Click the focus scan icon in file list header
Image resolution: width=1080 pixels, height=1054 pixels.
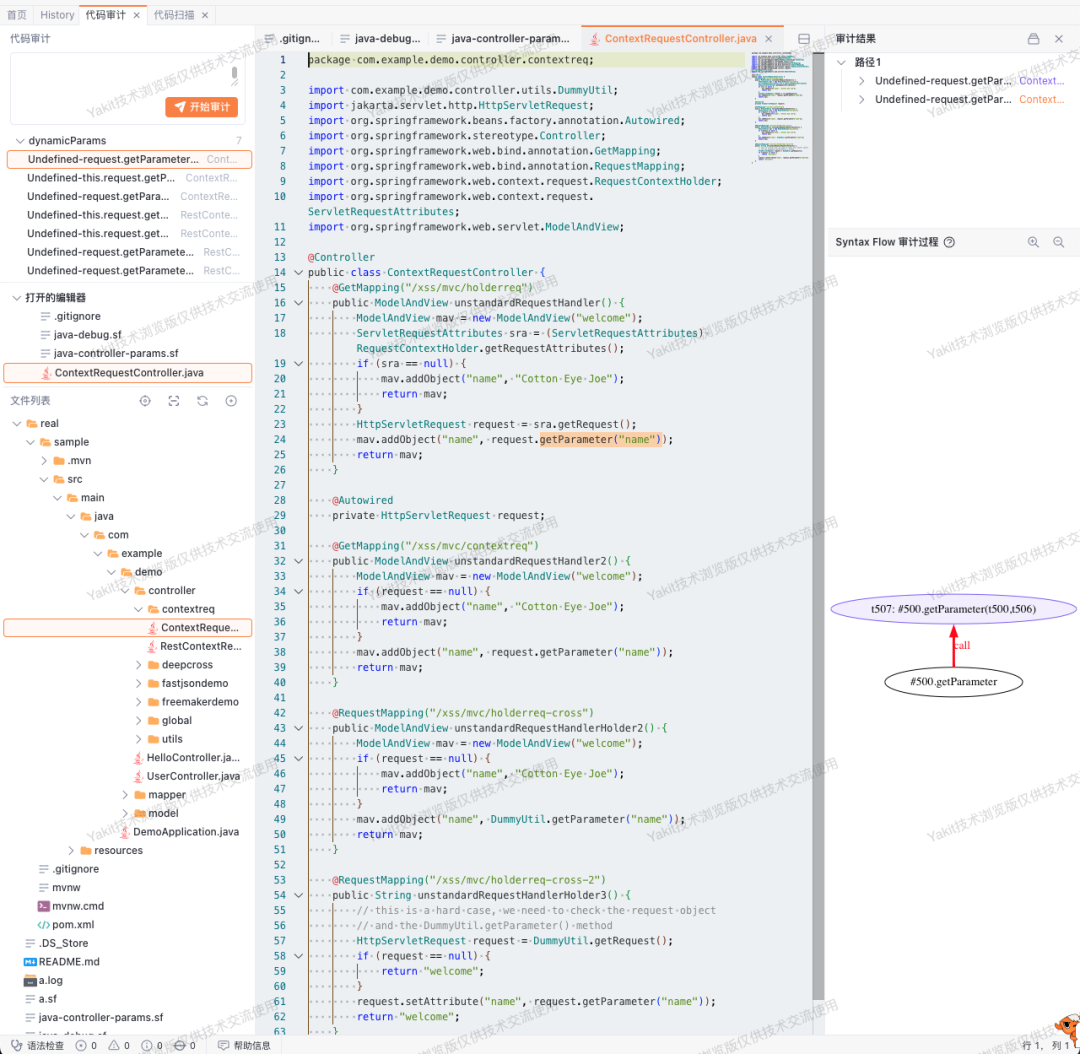[x=174, y=401]
